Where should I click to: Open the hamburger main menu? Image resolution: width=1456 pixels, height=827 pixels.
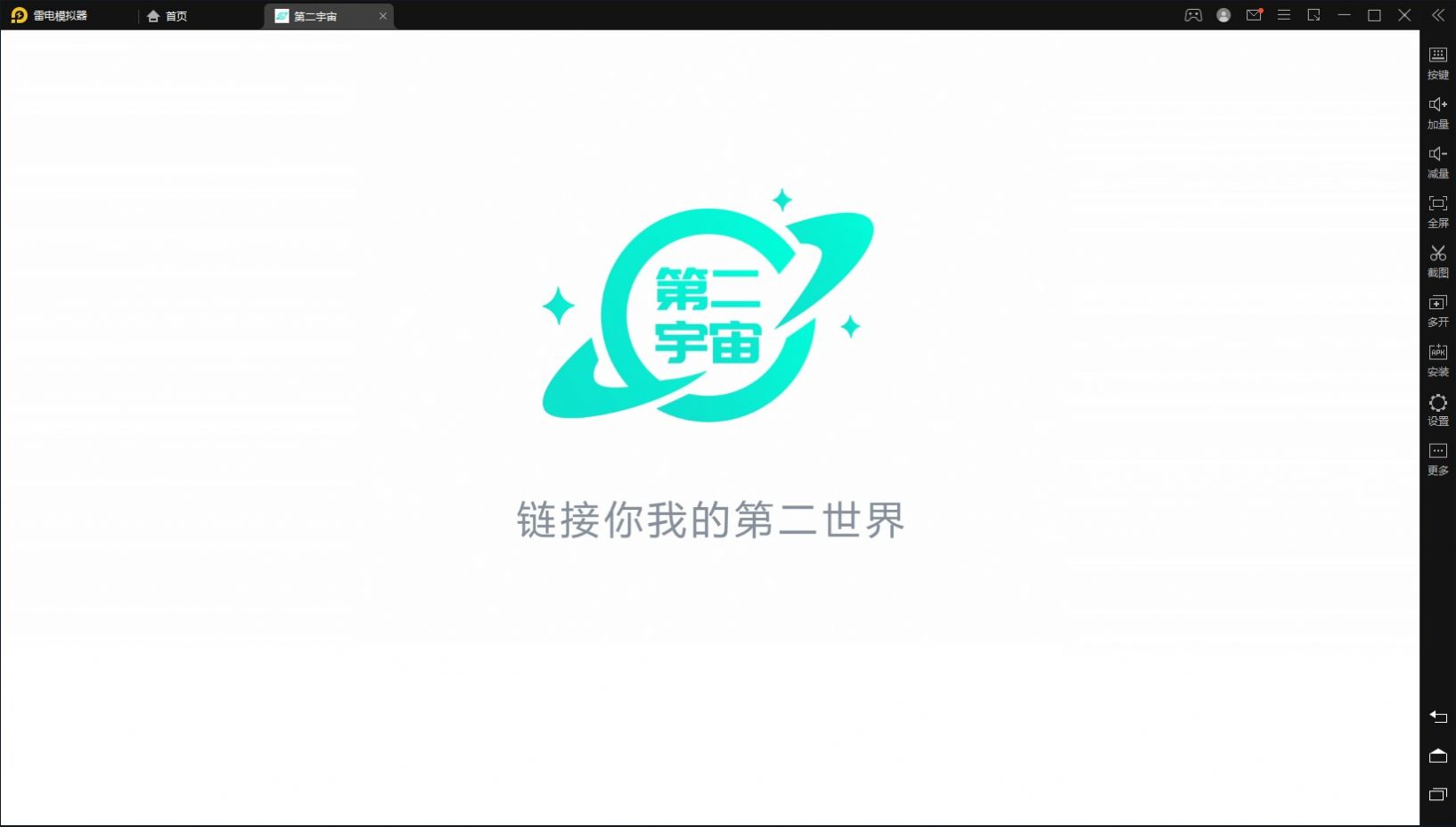pyautogui.click(x=1285, y=15)
